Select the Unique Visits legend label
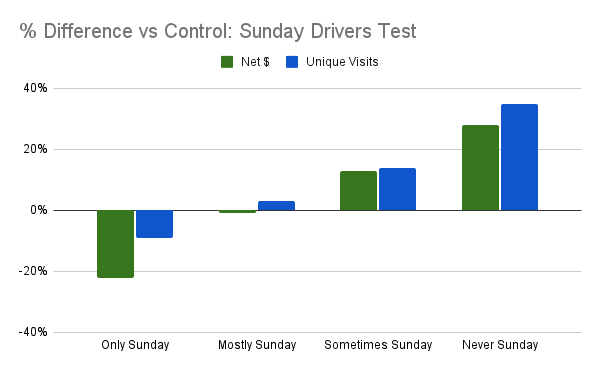 (342, 62)
